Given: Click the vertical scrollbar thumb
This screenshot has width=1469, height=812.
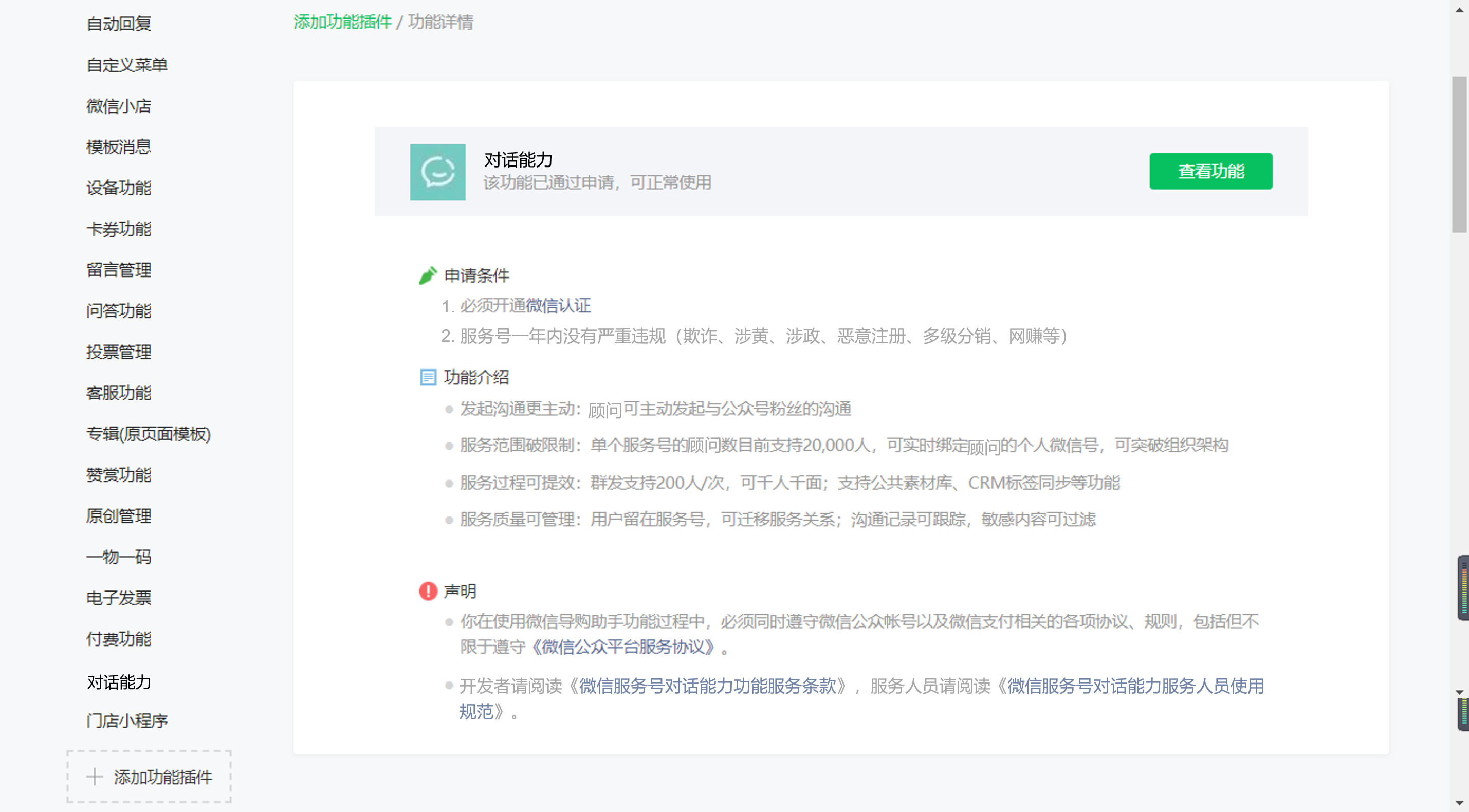Looking at the screenshot, I should coord(1459,154).
